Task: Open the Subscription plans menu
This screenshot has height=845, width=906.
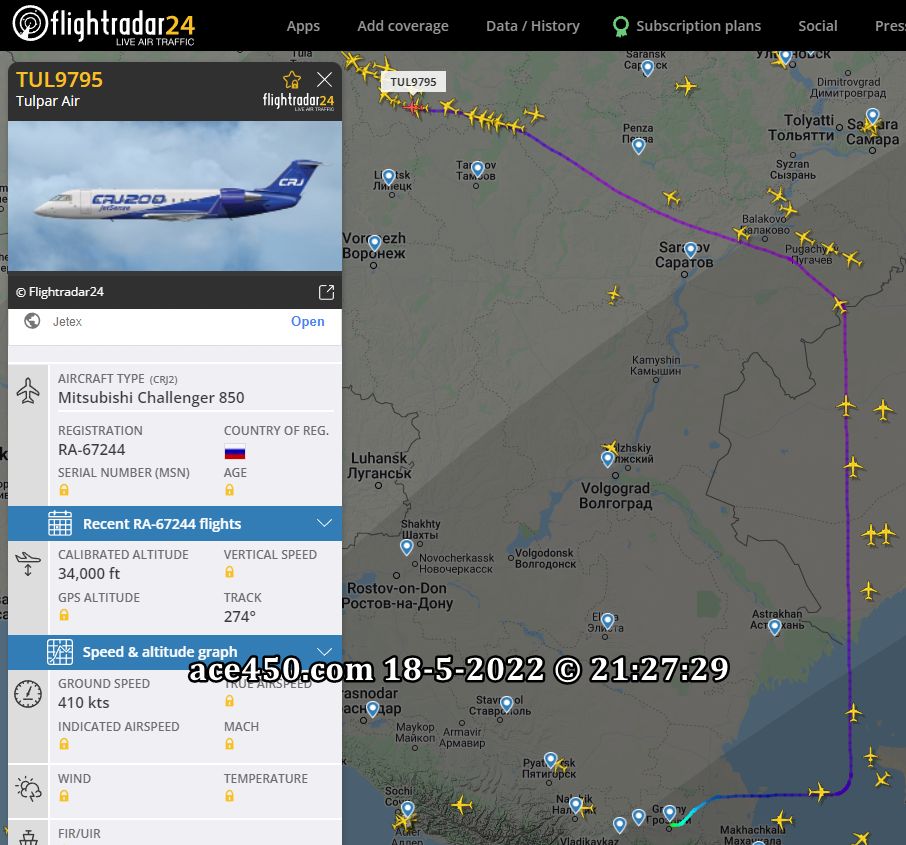Action: (x=698, y=26)
